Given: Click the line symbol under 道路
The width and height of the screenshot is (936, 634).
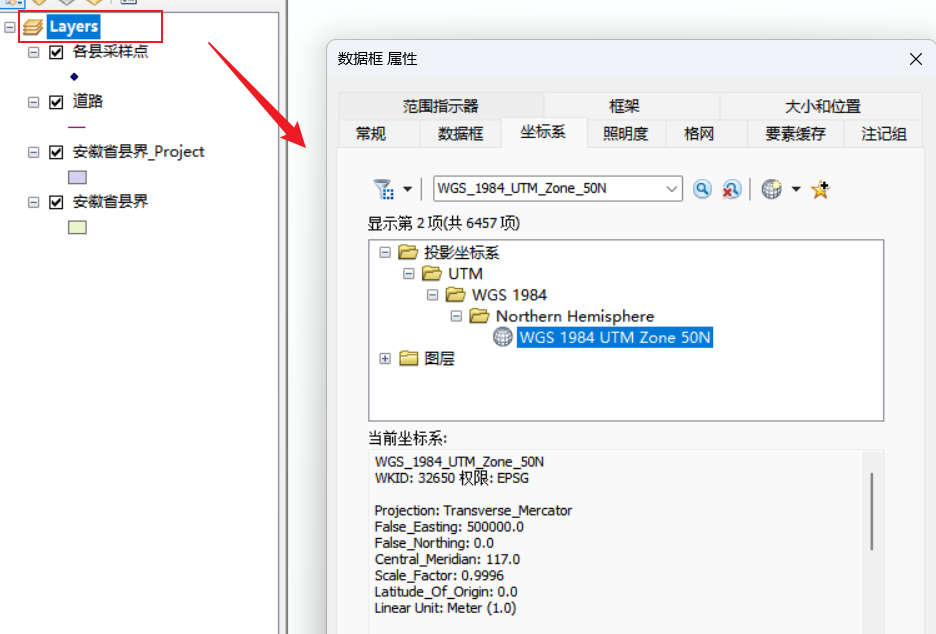Looking at the screenshot, I should point(76,127).
